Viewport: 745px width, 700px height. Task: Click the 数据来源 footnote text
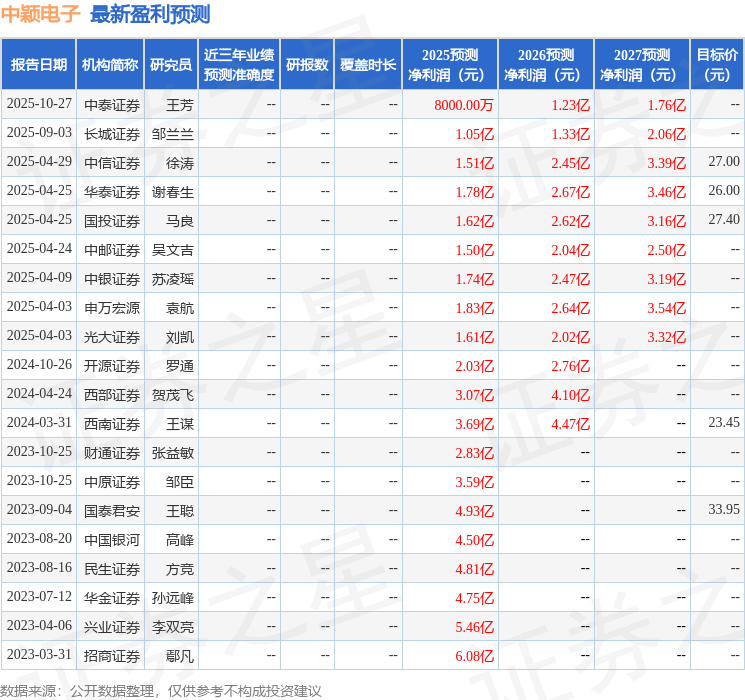[161, 690]
